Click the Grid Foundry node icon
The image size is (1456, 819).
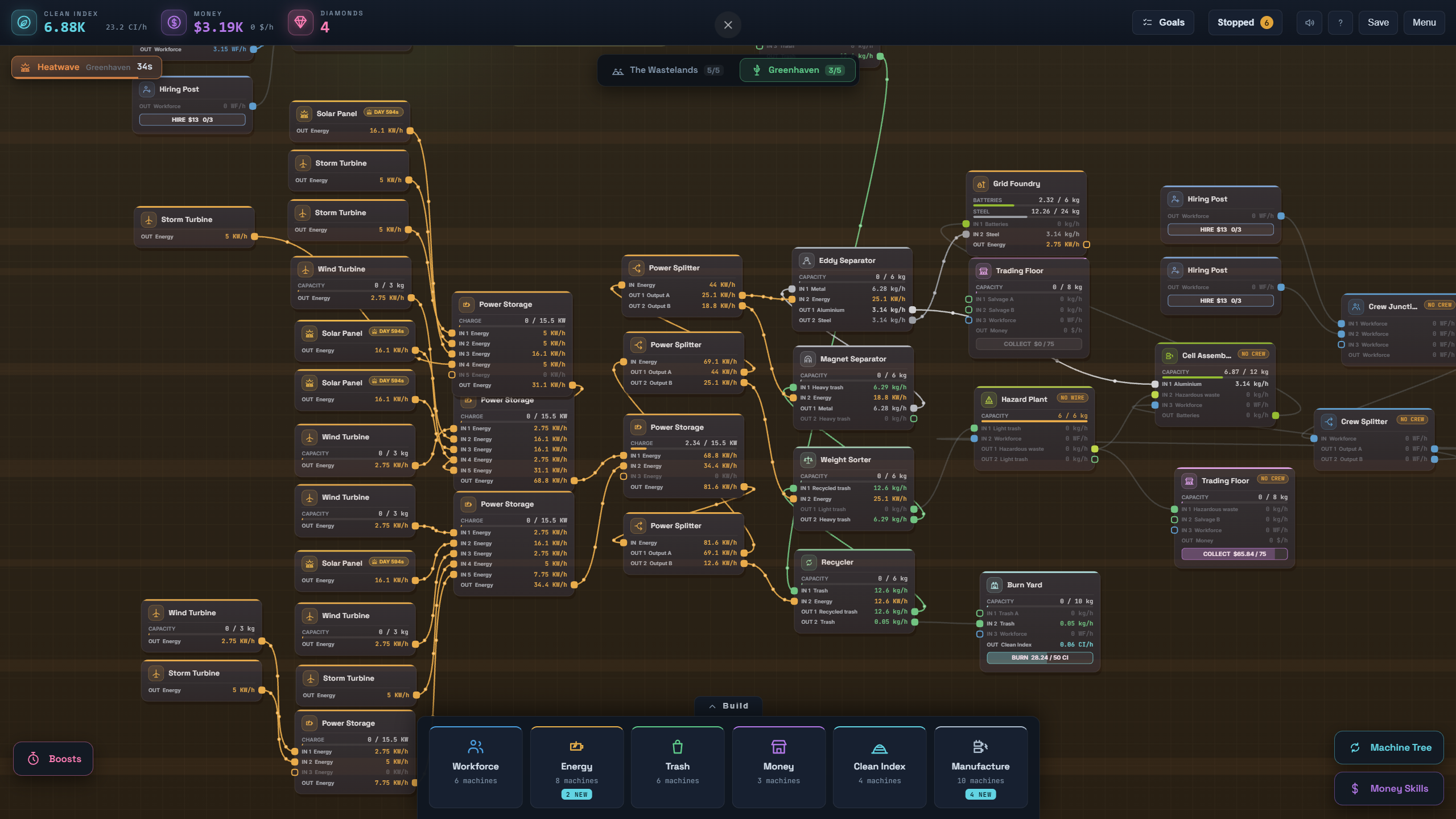(x=981, y=184)
